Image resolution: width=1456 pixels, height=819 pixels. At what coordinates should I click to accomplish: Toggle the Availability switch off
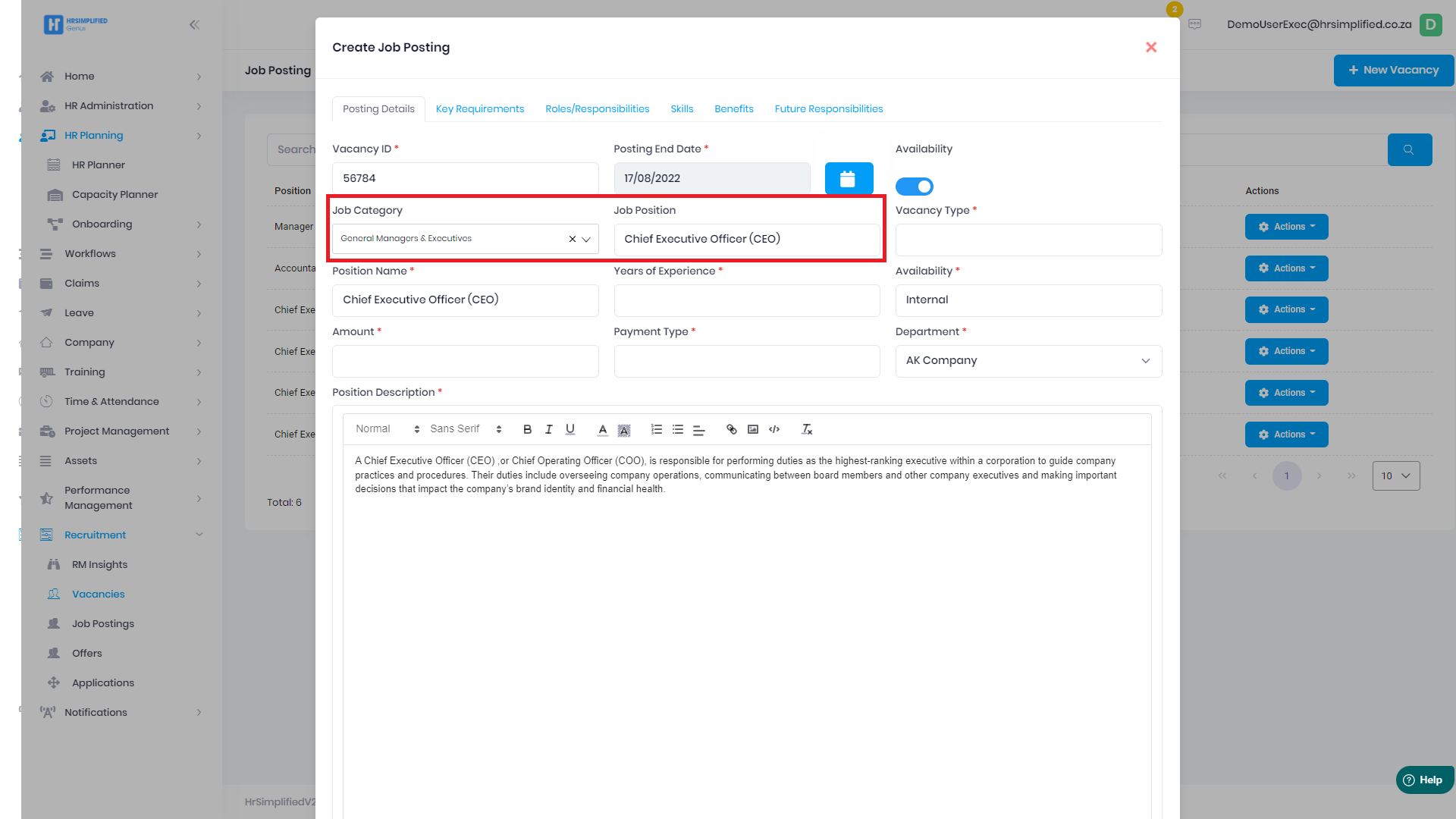point(914,187)
